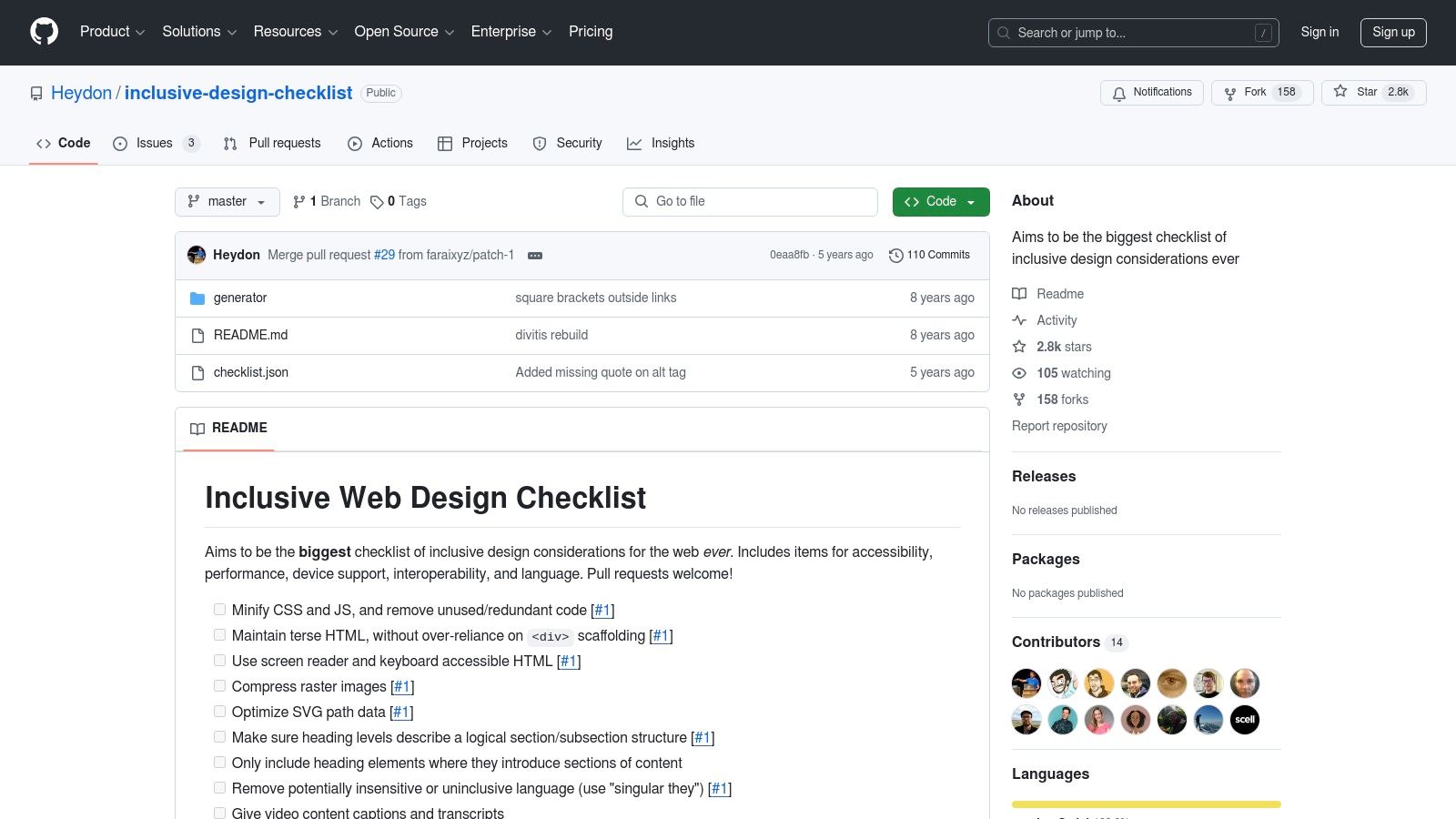
Task: Click the Sign in link
Action: (x=1319, y=33)
